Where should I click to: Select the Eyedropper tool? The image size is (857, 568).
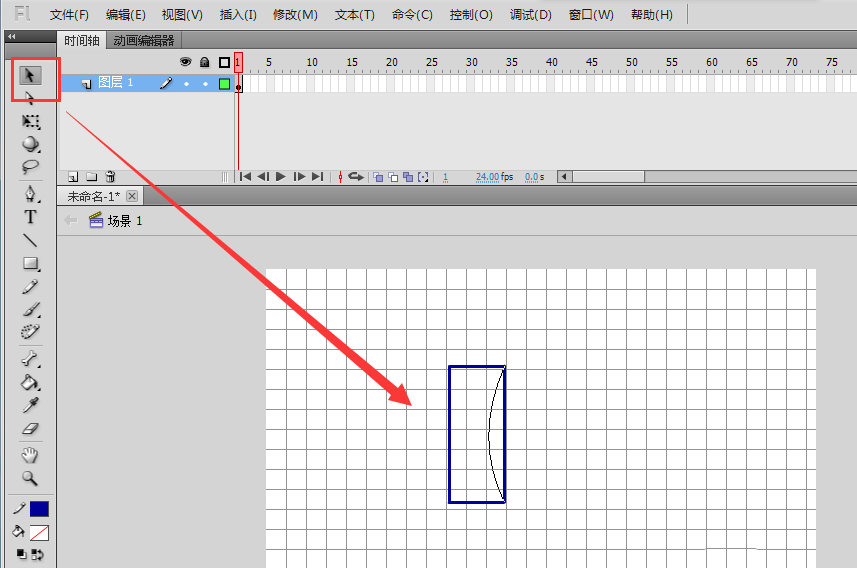coord(31,406)
